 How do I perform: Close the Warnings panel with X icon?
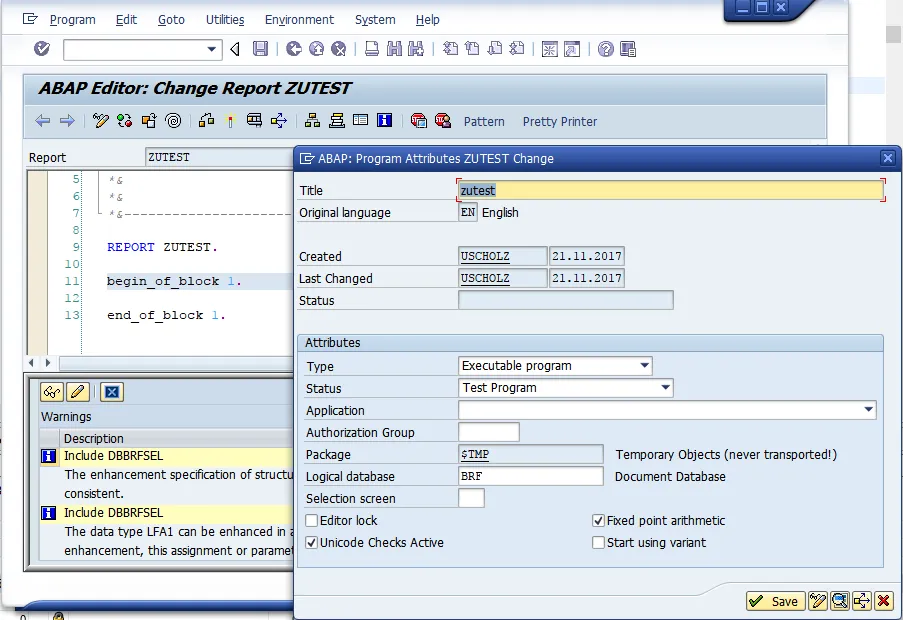[x=112, y=392]
